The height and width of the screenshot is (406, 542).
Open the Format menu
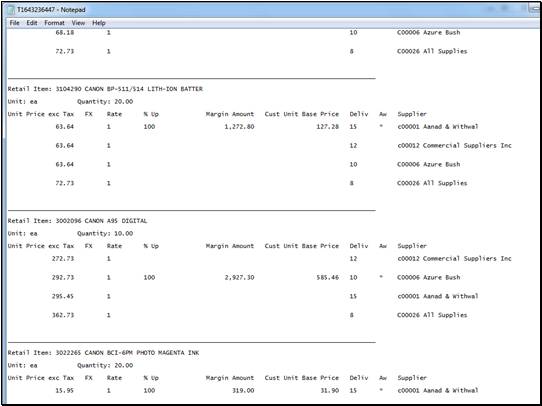pos(54,23)
